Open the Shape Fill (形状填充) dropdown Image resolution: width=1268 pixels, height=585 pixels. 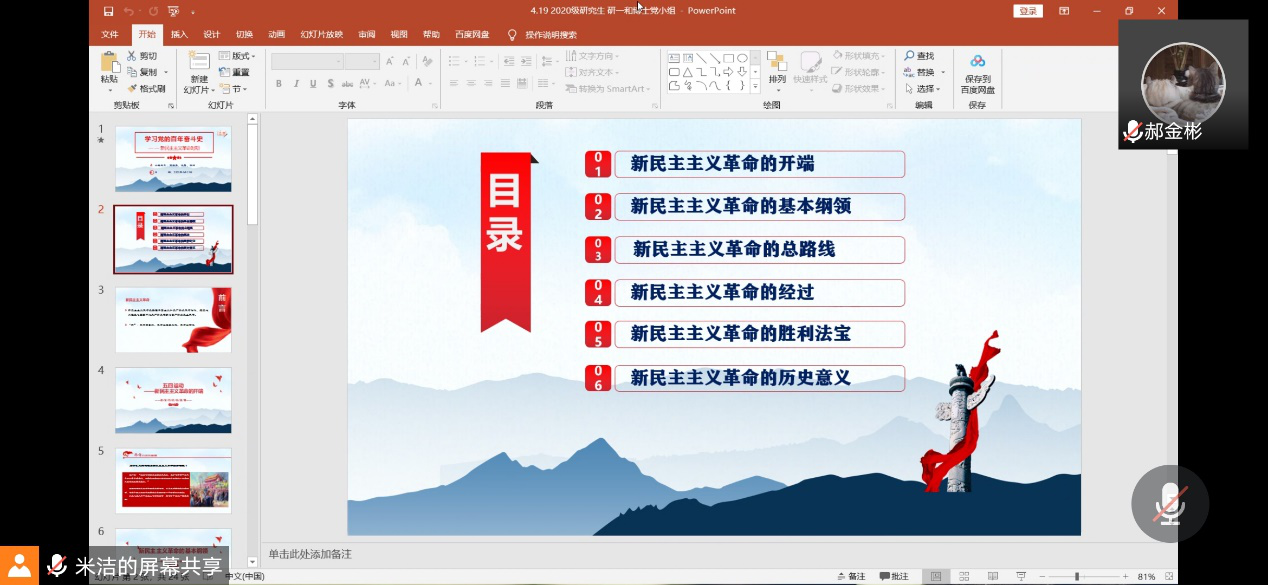coord(858,56)
